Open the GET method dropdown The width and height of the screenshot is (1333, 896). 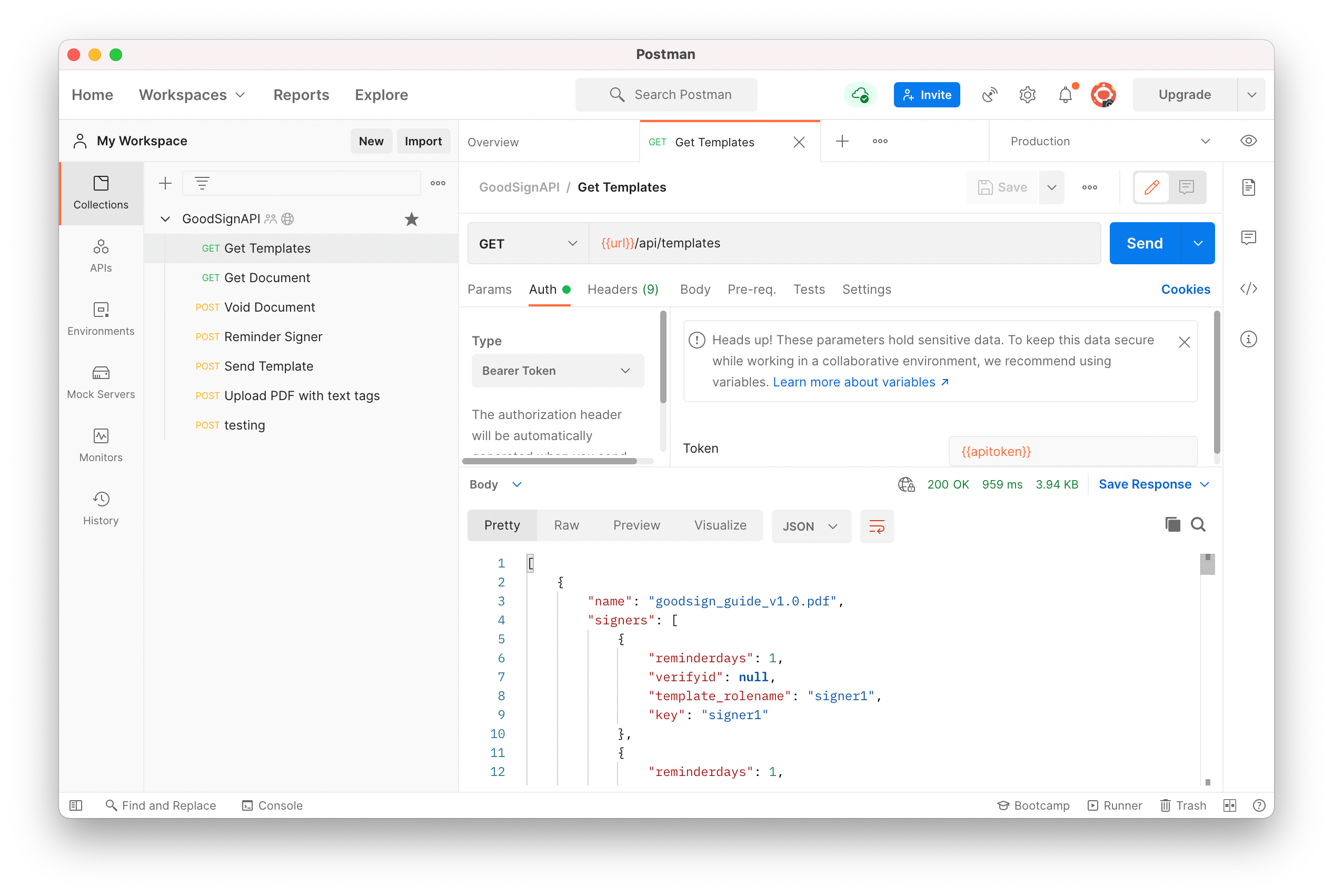pyautogui.click(x=528, y=243)
